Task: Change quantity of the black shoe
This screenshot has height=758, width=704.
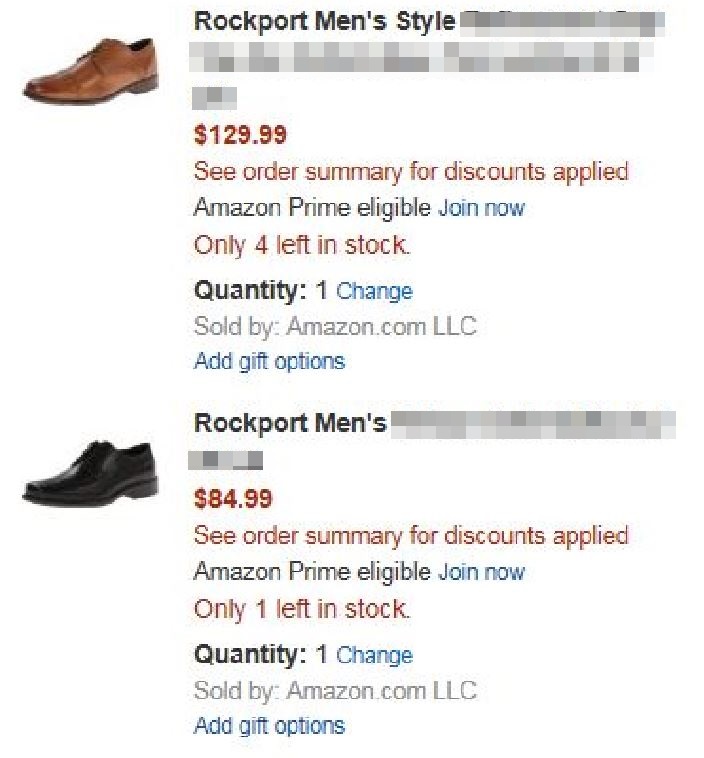Action: point(374,655)
